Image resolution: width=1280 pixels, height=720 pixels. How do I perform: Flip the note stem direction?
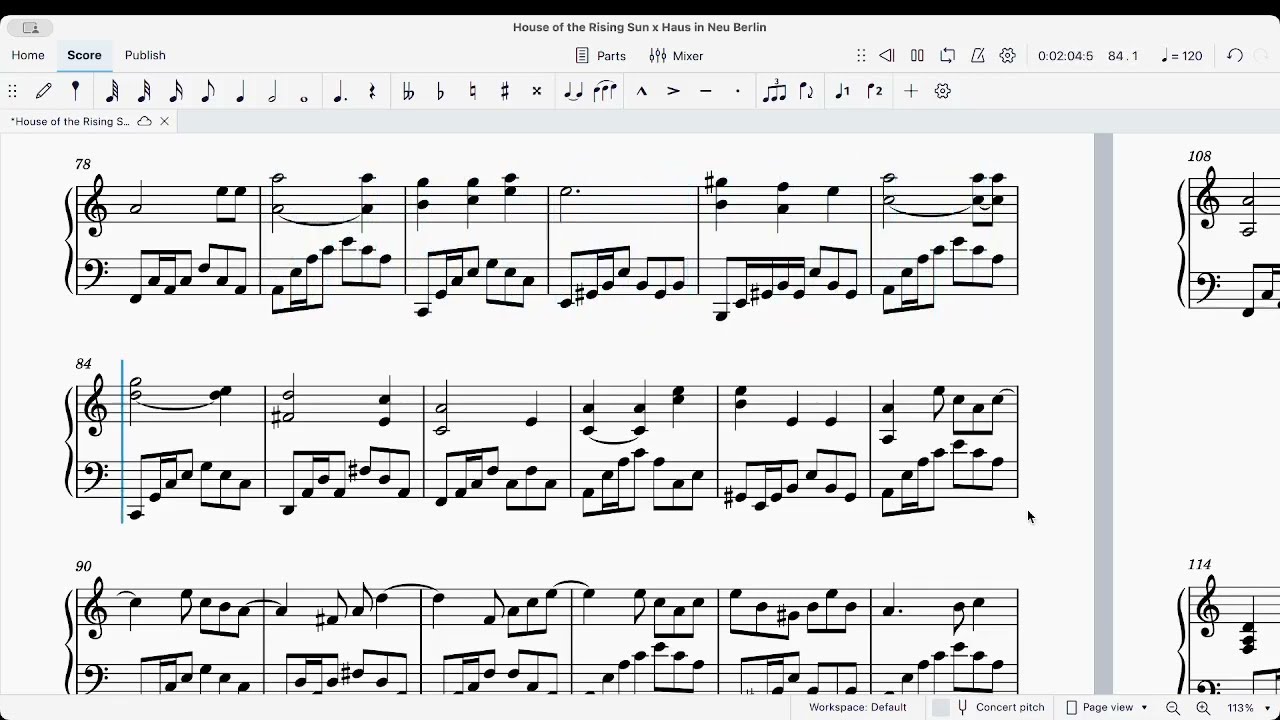pos(807,91)
